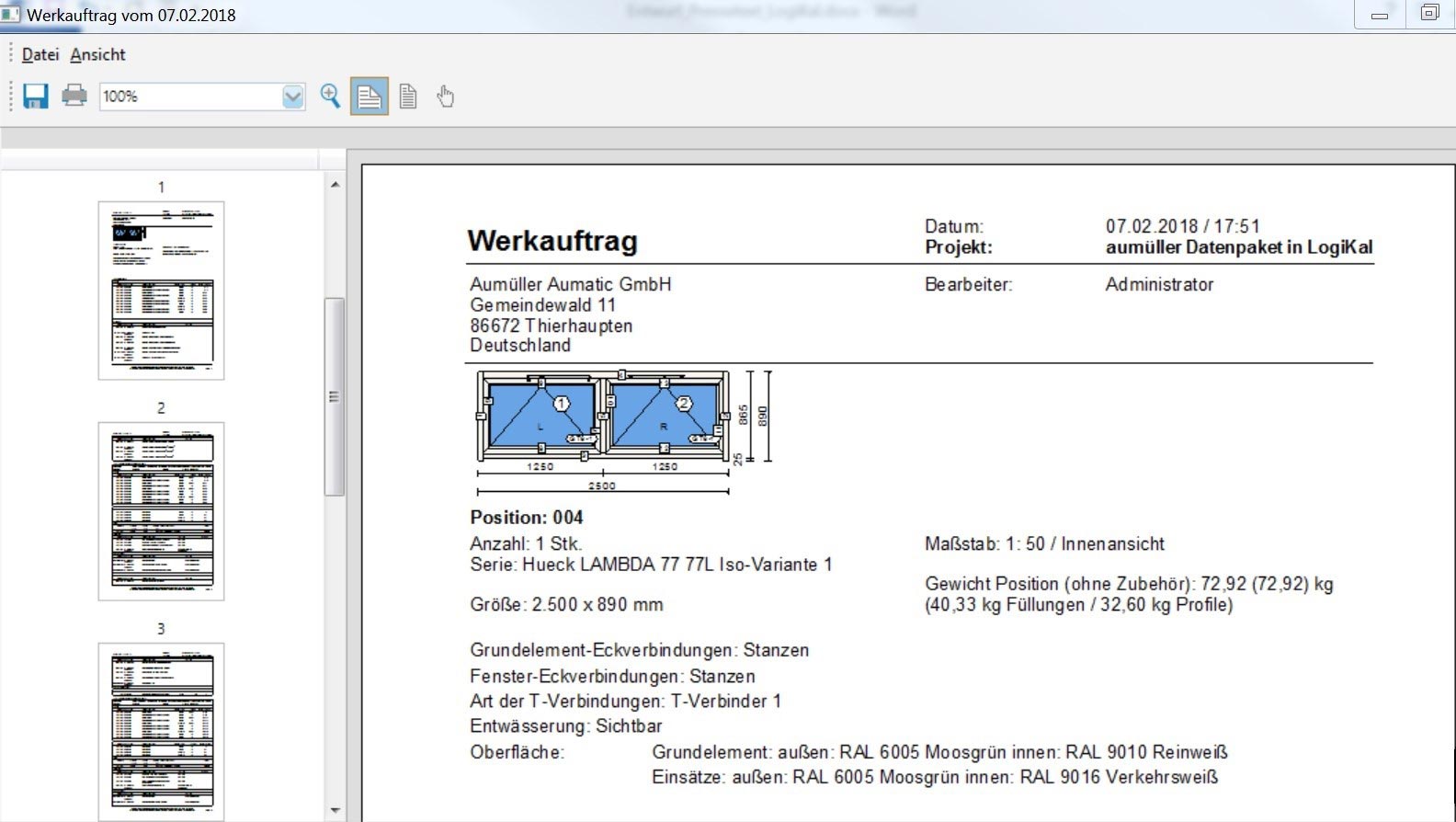Switch to single page view icon
Screen dimensions: 1456x822
click(408, 97)
